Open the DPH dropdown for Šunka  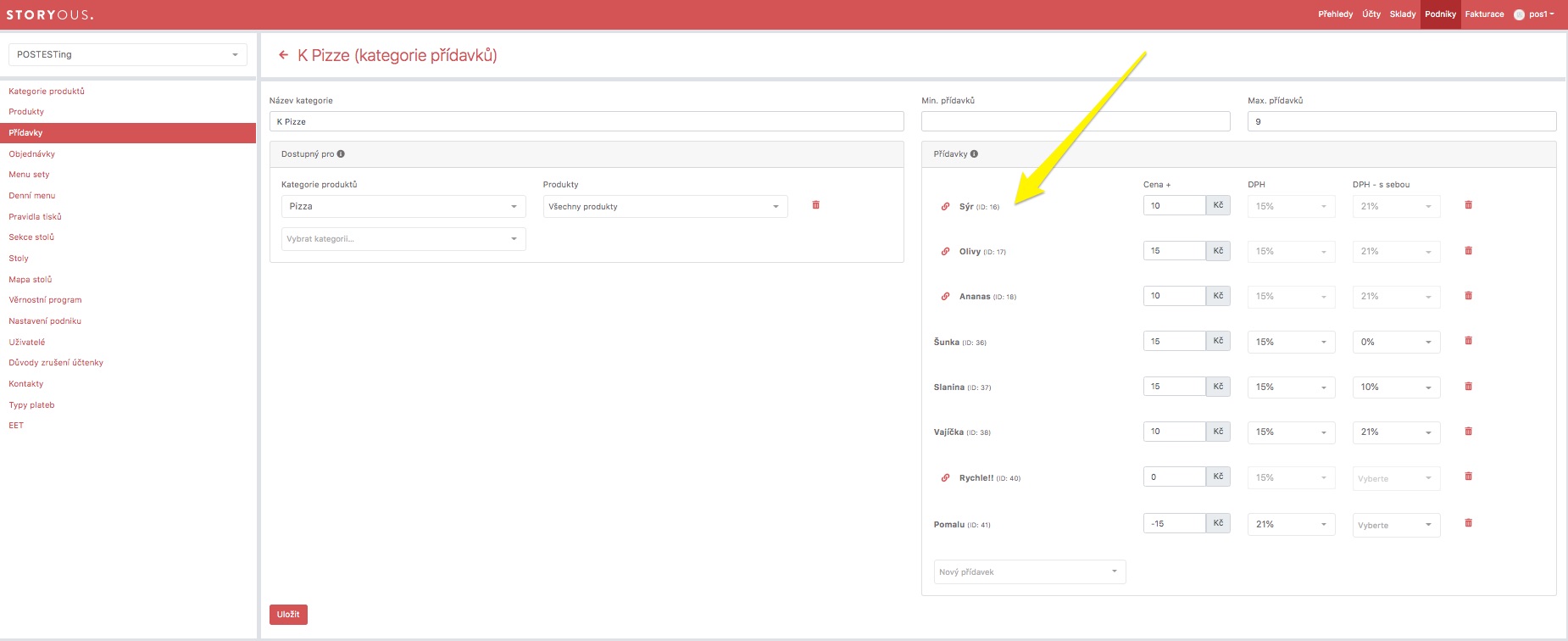click(1292, 342)
